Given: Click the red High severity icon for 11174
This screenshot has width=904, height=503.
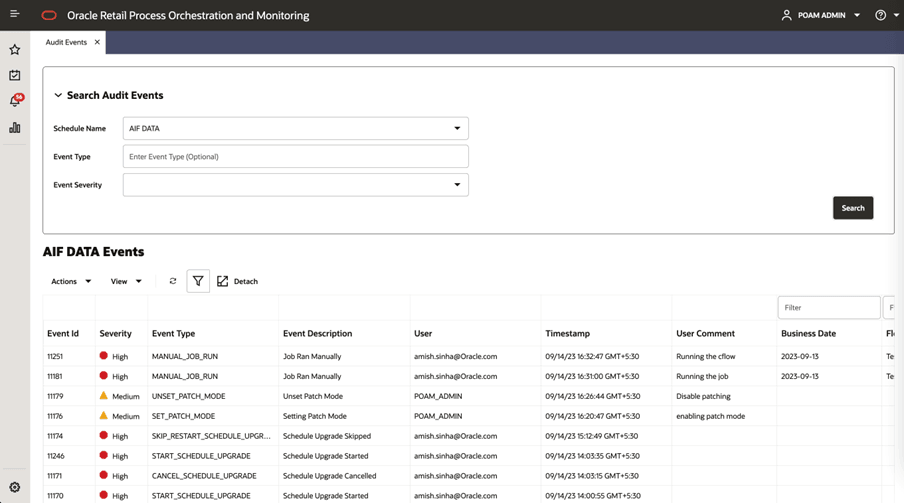Looking at the screenshot, I should click(104, 436).
